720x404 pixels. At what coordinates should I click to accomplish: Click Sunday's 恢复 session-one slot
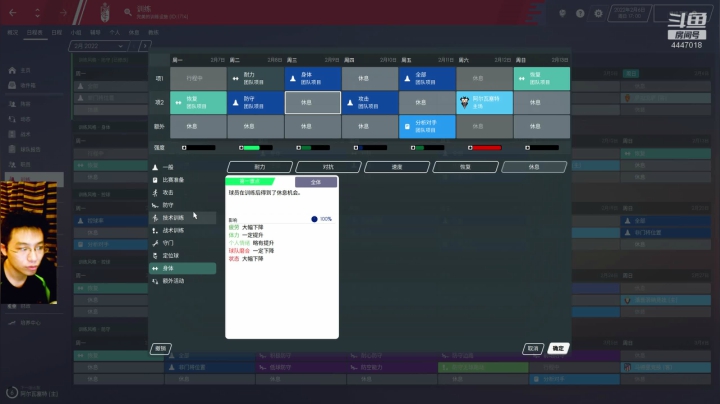pos(542,79)
